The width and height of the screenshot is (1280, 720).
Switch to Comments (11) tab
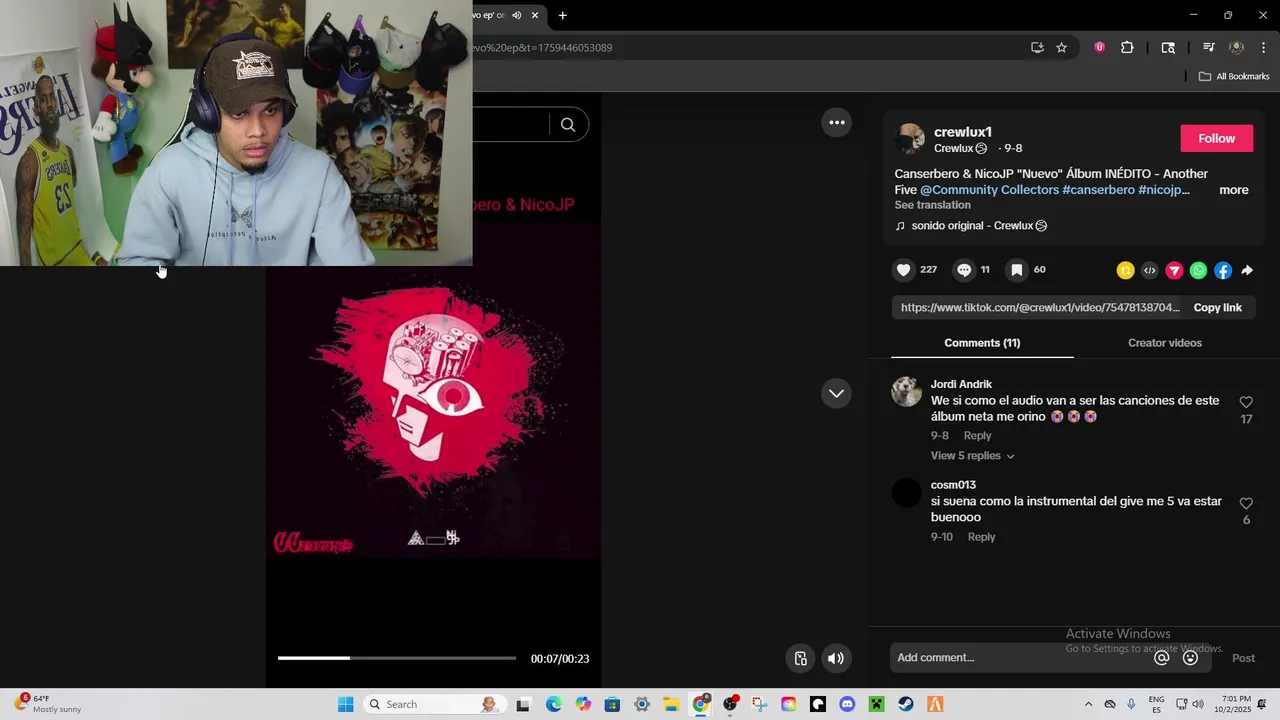(982, 343)
